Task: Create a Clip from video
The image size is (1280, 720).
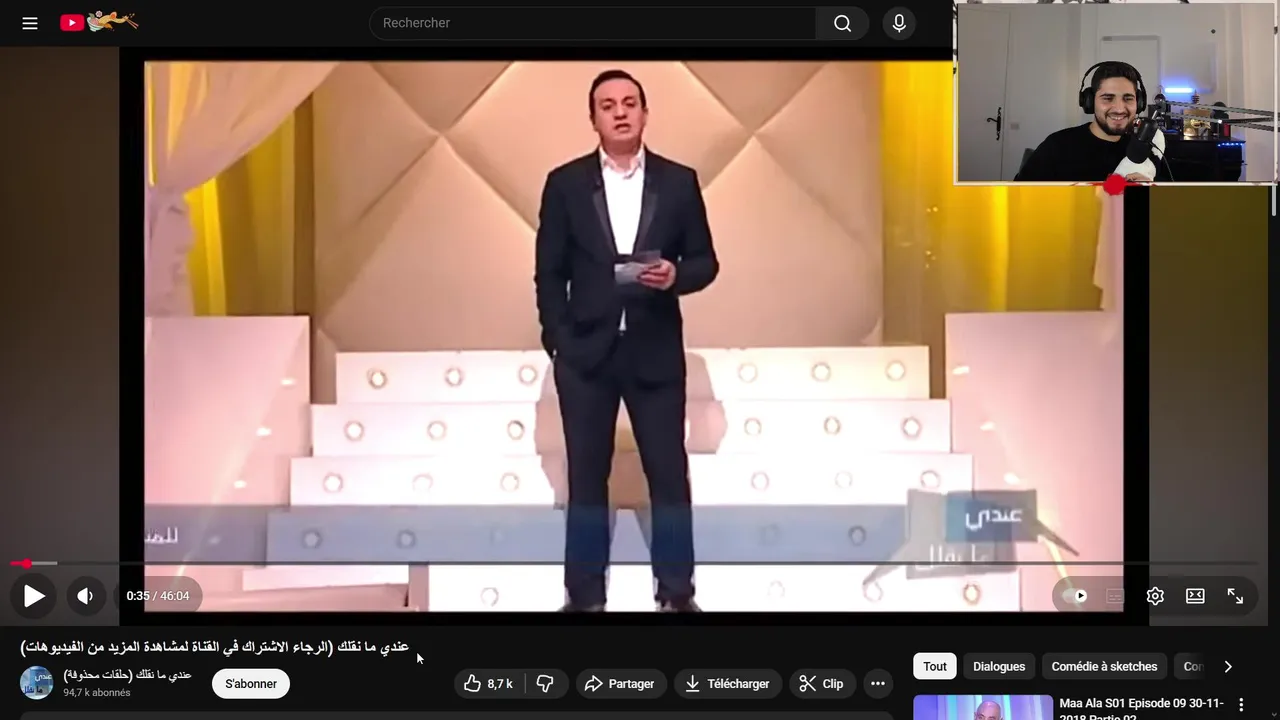Action: (x=822, y=684)
